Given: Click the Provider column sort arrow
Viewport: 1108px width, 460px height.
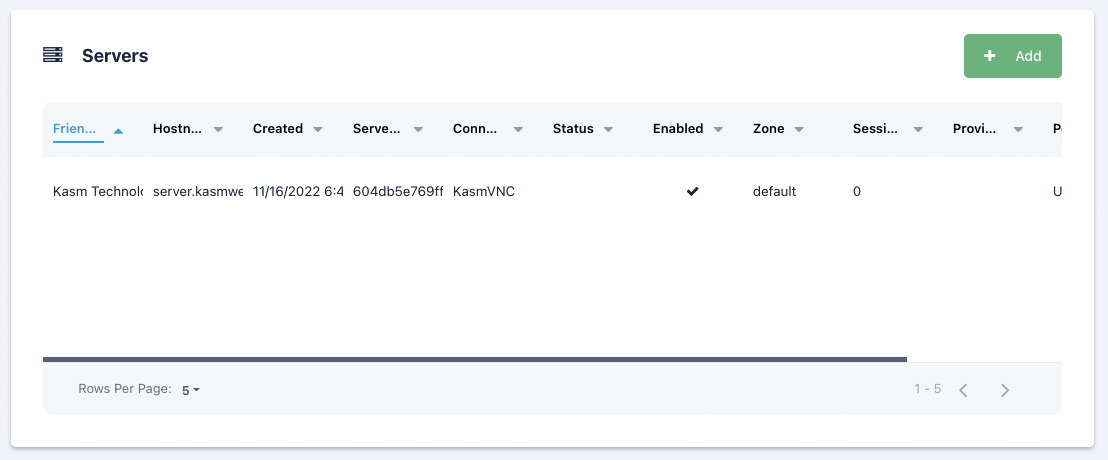Looking at the screenshot, I should coord(1018,130).
